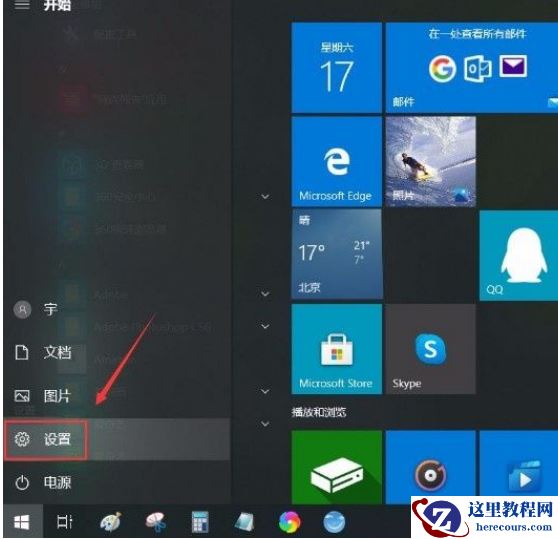
Task: Expand the chevron next to 播放和浏览 heading
Action: coord(265,423)
